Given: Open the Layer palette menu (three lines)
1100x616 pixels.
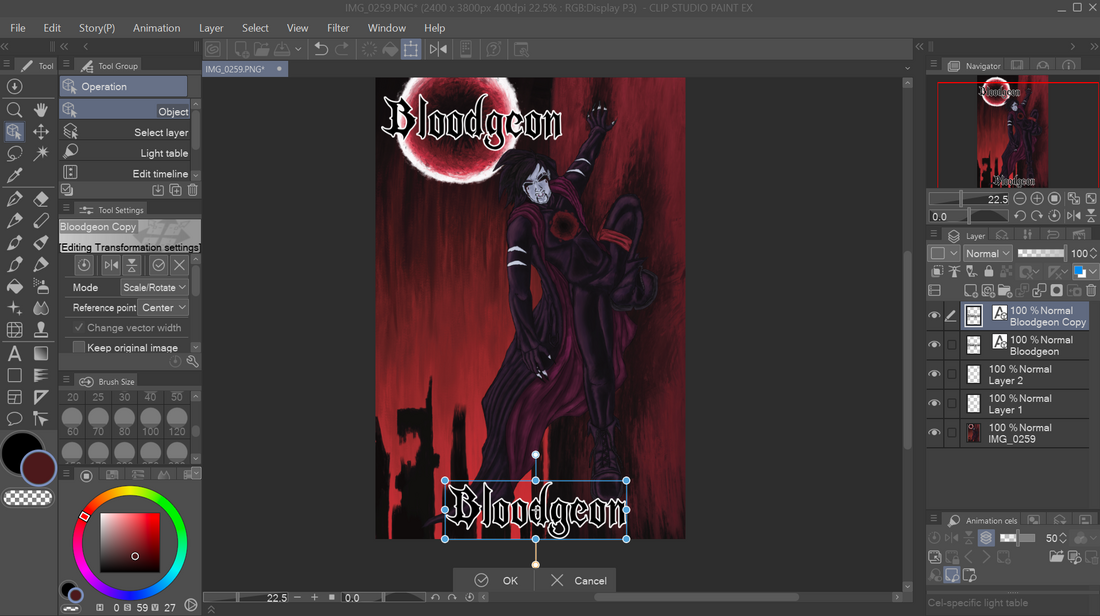Looking at the screenshot, I should coord(934,235).
